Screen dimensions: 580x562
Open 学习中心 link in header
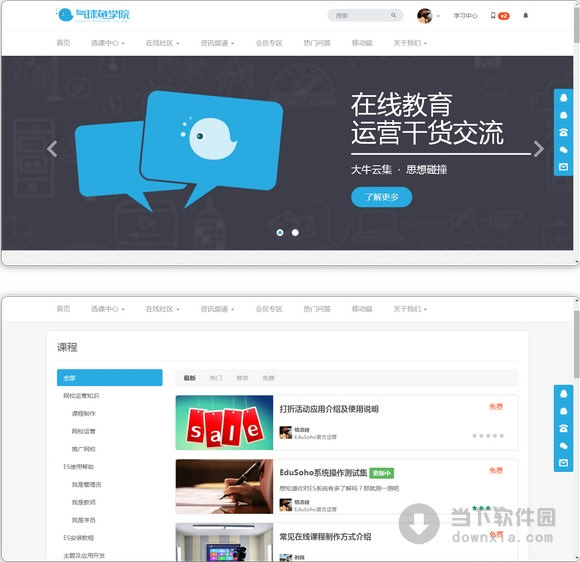(466, 16)
